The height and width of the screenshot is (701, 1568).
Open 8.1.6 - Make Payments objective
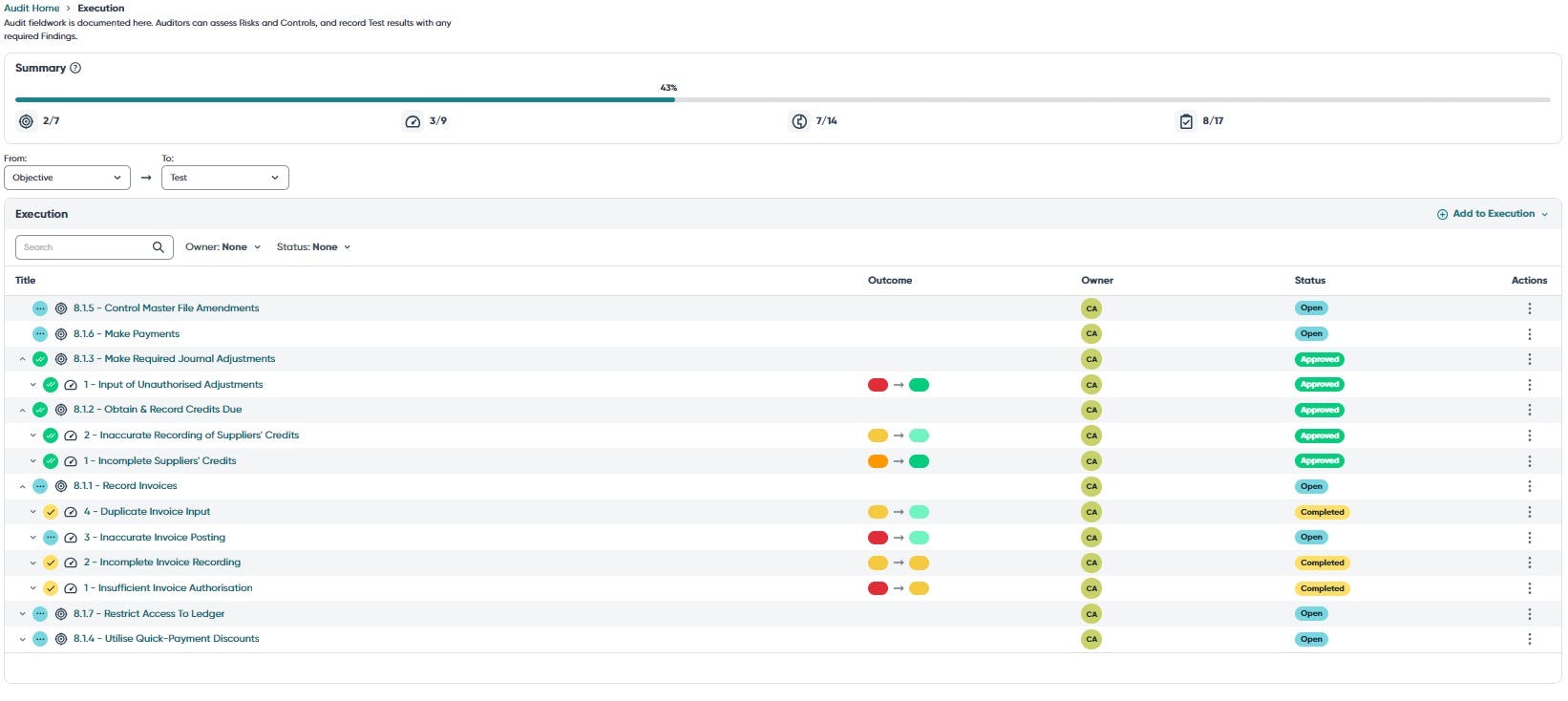coord(126,334)
